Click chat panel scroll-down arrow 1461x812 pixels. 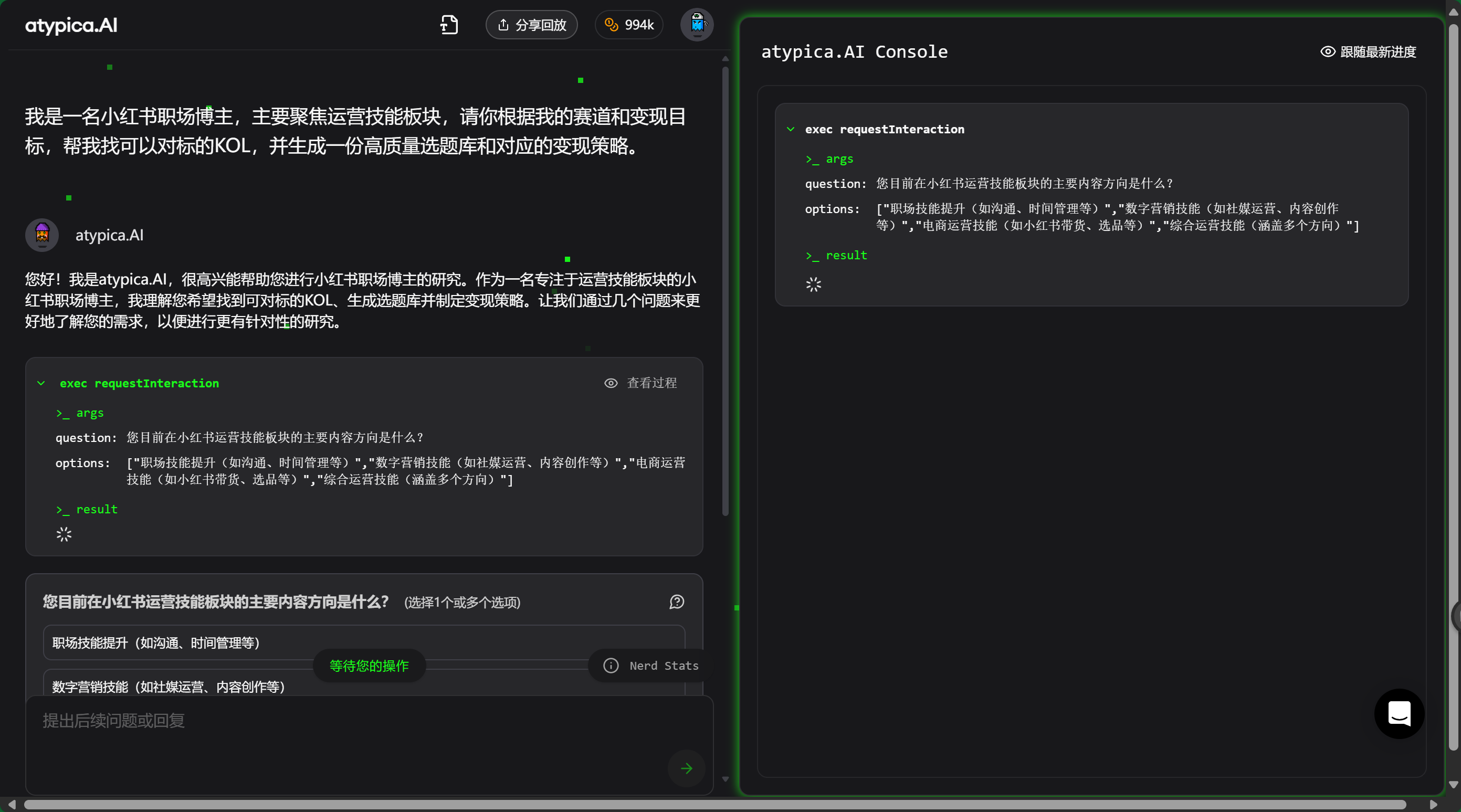[725, 779]
